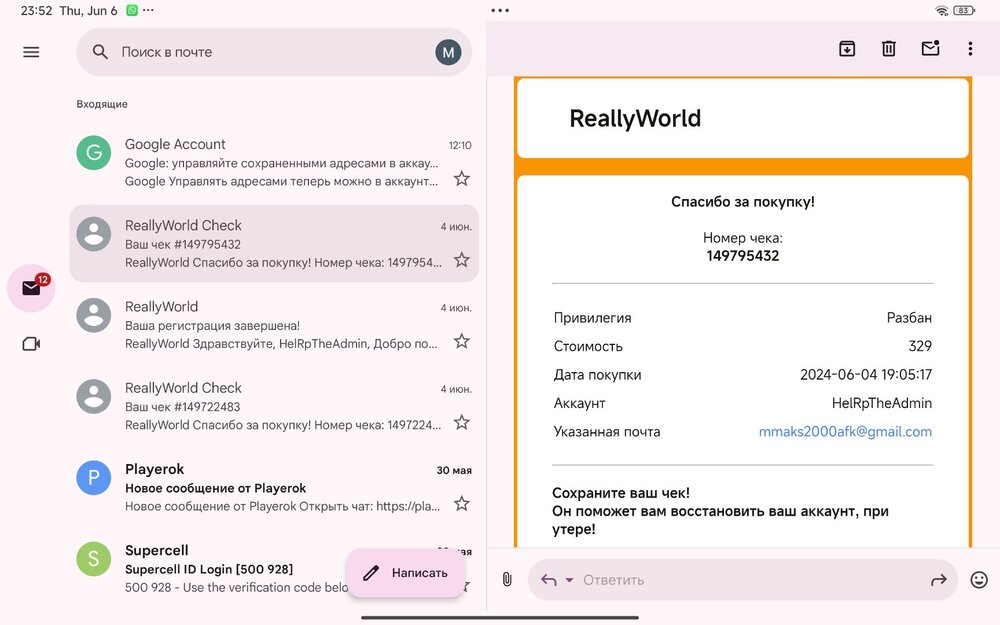Open email Ваш чек #149722483
The width and height of the screenshot is (1000, 625).
point(274,406)
